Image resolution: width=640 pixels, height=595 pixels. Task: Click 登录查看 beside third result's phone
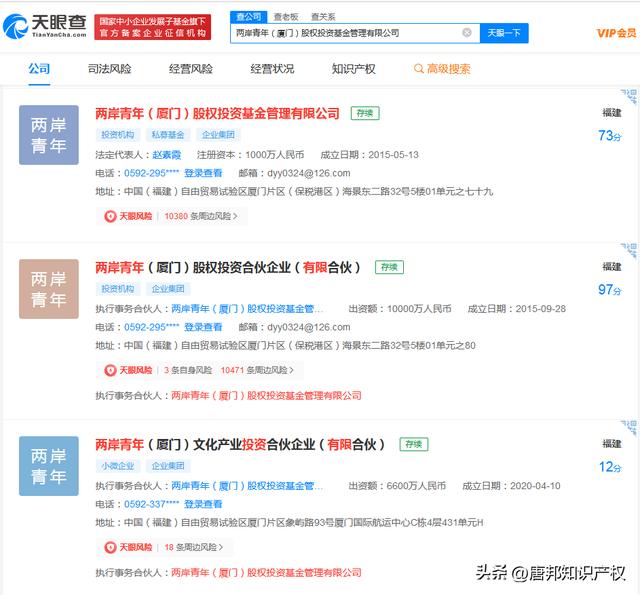203,504
